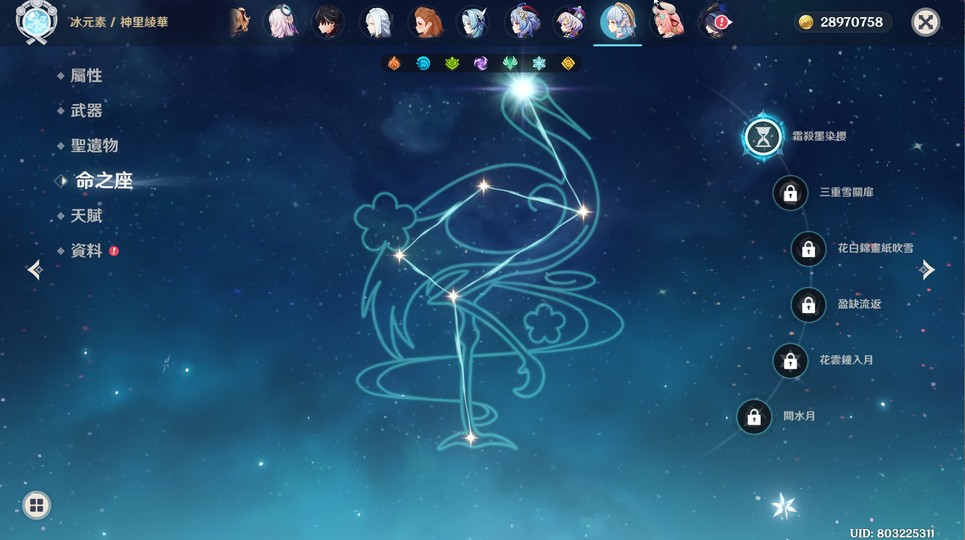The height and width of the screenshot is (540, 965).
Task: Click the locked 間水月 constellation node
Action: [754, 417]
